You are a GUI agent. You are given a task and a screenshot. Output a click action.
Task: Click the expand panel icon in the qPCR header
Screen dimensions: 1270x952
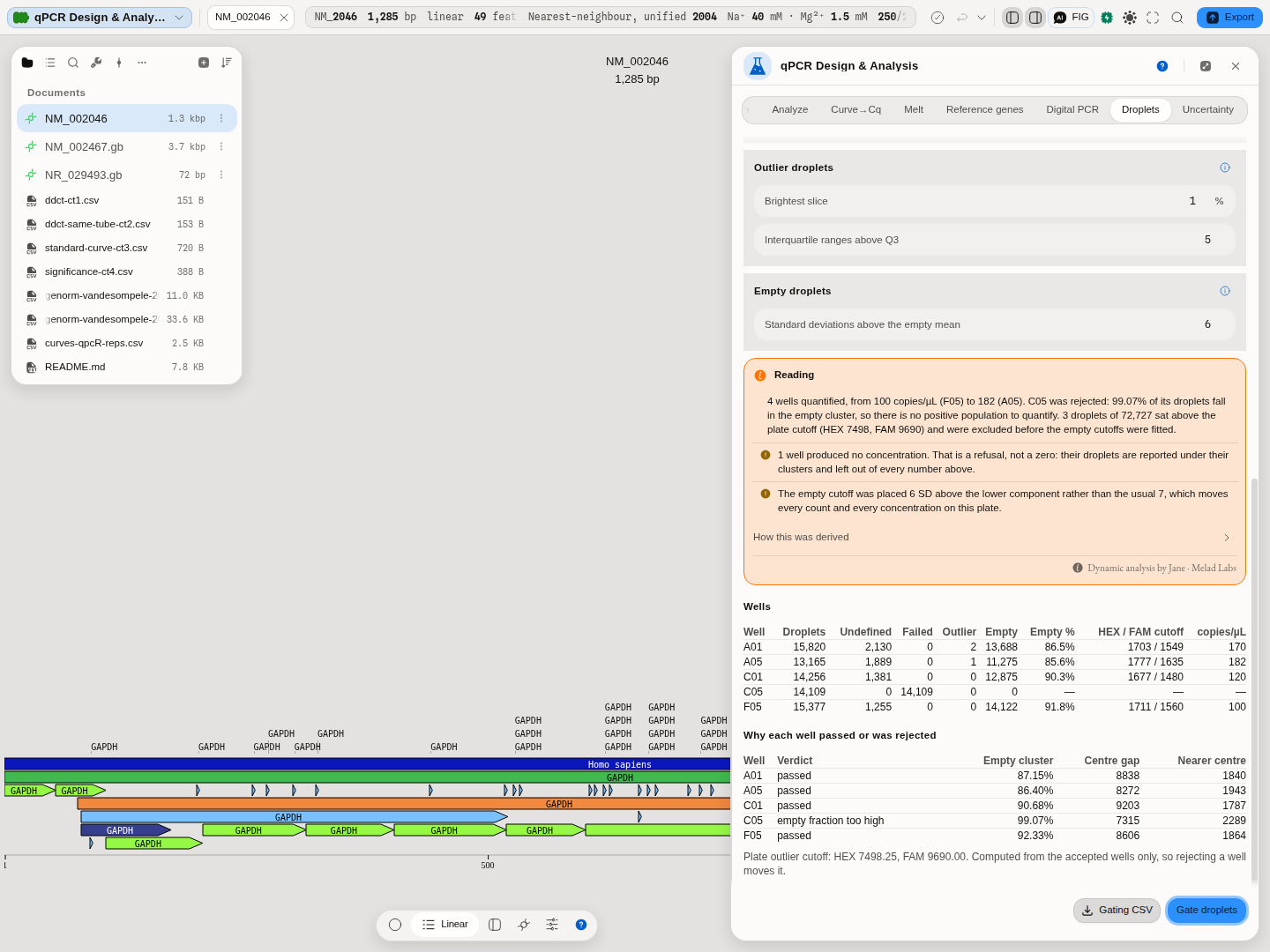point(1206,66)
